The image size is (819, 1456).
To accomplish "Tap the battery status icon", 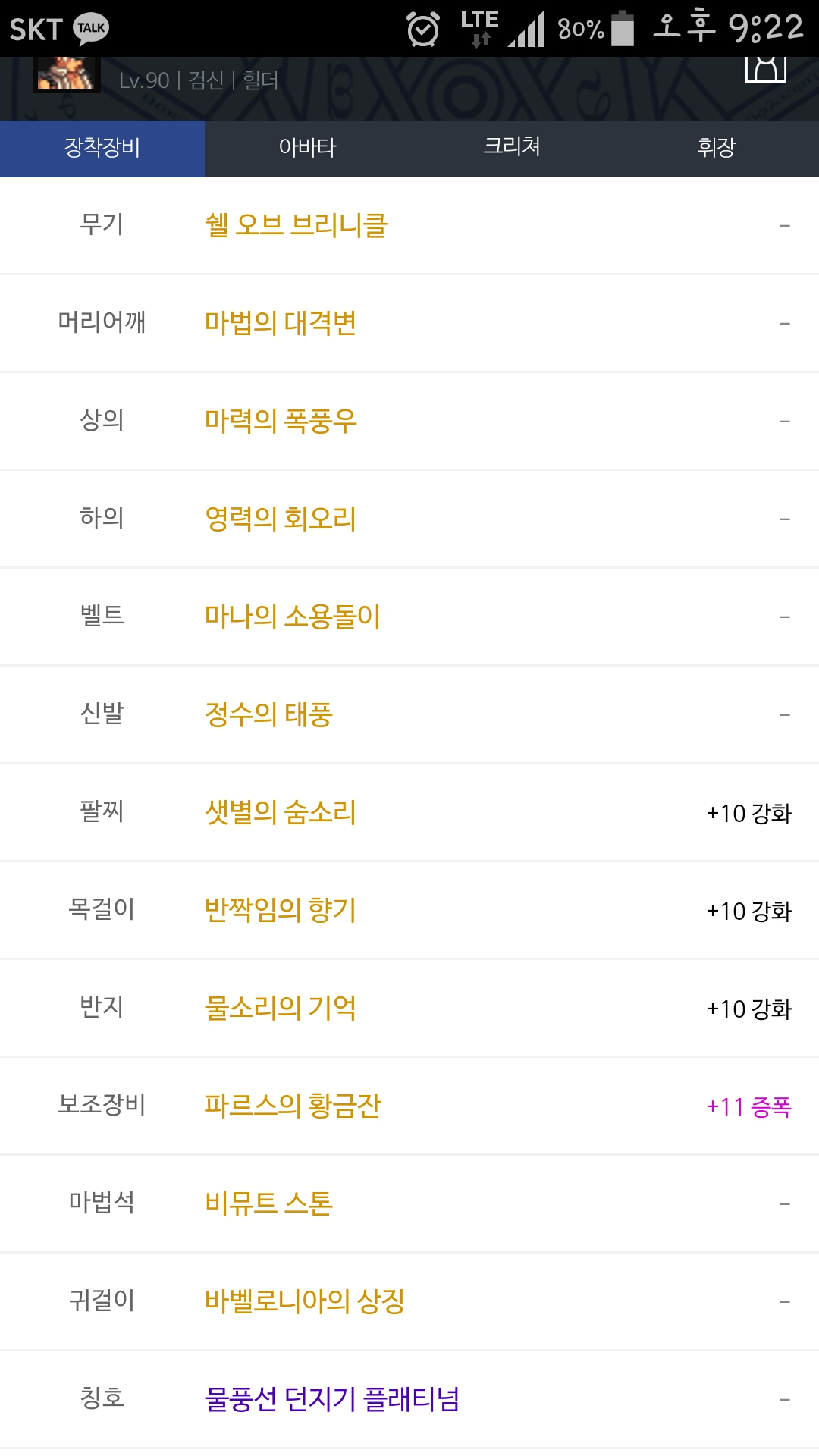I will pos(623,29).
